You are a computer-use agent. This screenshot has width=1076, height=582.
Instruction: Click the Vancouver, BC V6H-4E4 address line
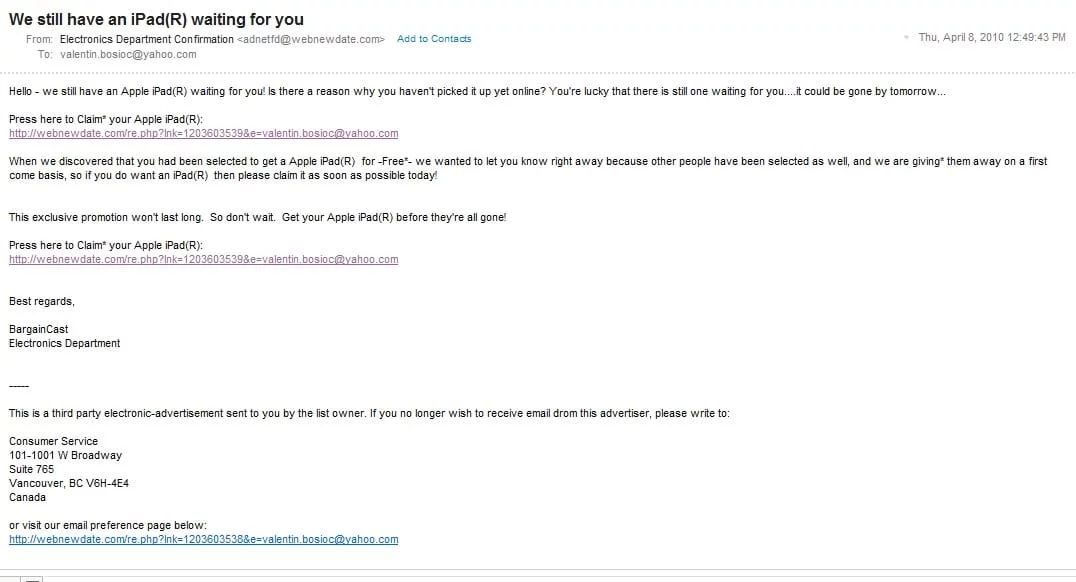point(69,483)
